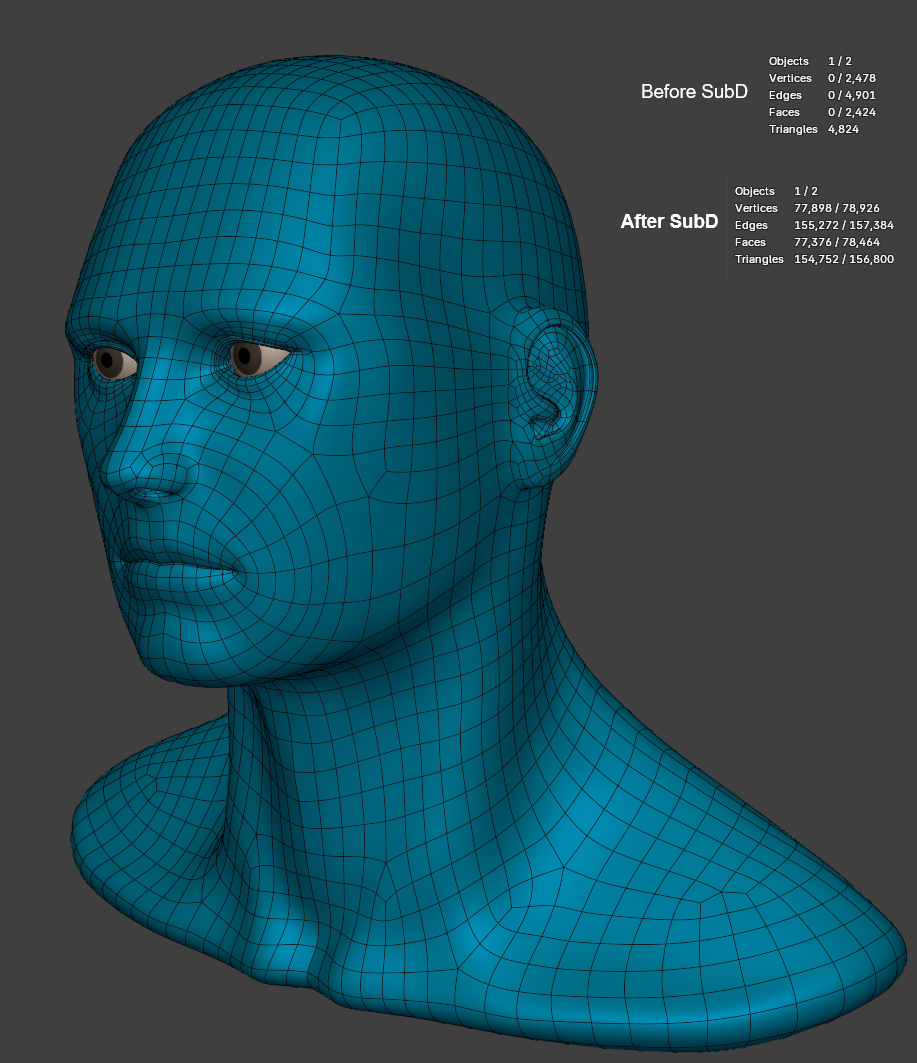Click the "1 / 2" objects value in Before SubD
Viewport: 917px width, 1063px height.
(840, 61)
